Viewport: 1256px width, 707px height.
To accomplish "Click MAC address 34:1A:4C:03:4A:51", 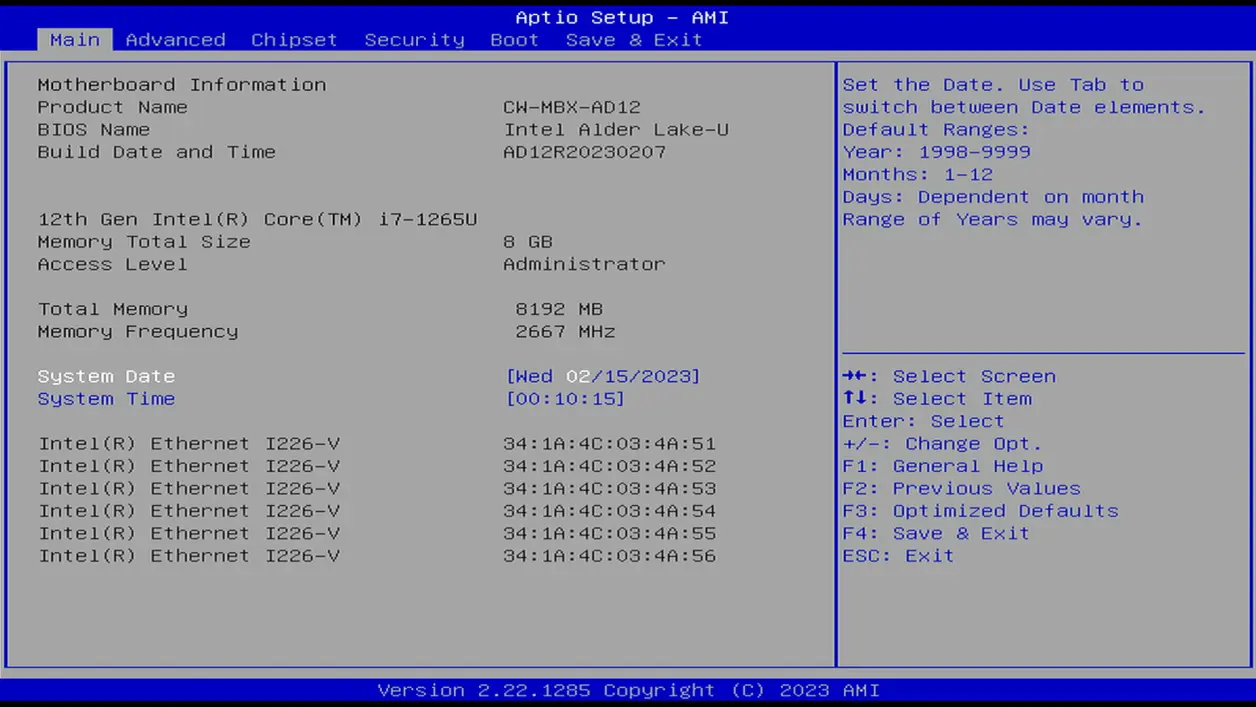I will (x=609, y=443).
